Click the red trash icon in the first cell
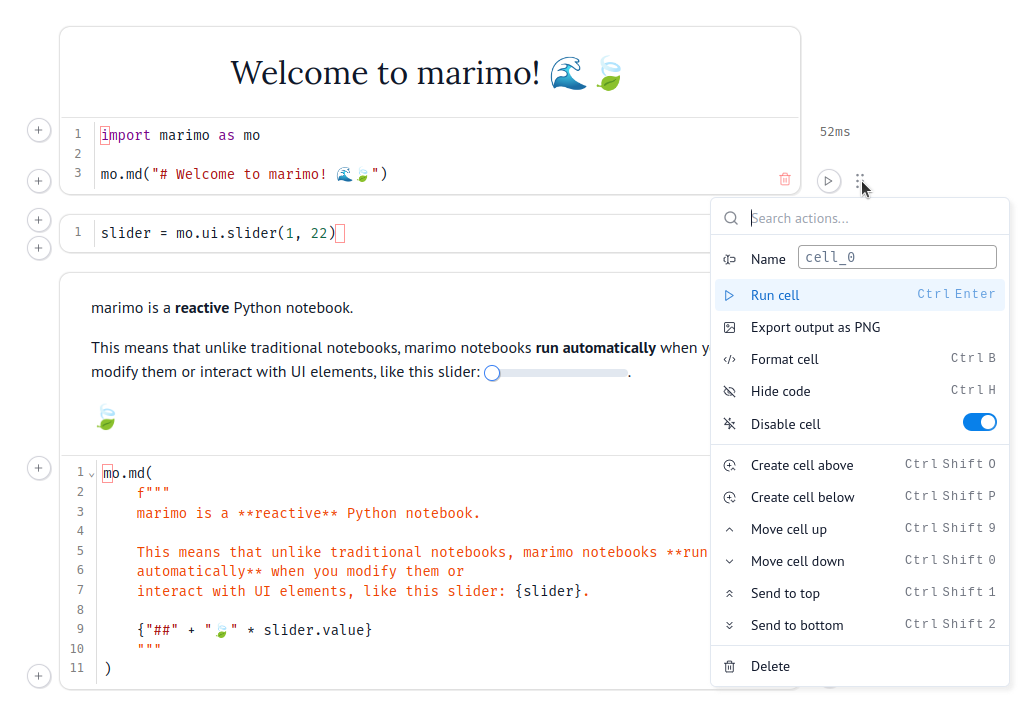The width and height of the screenshot is (1035, 701). click(x=785, y=180)
